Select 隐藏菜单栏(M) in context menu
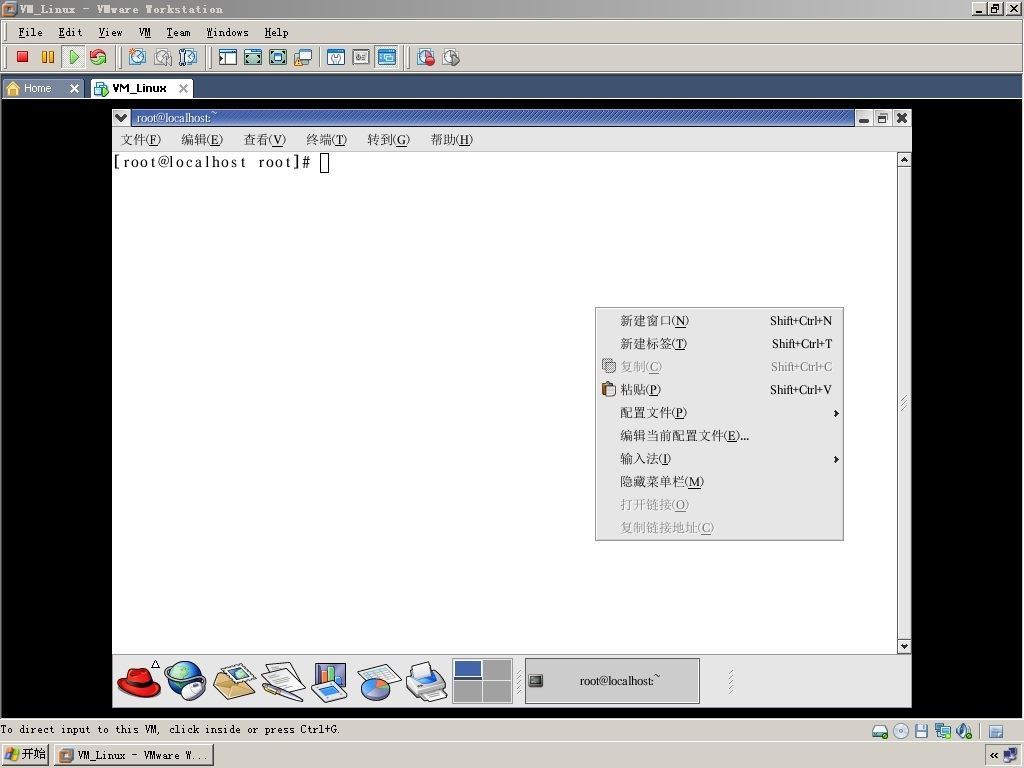The image size is (1024, 768). click(x=720, y=482)
